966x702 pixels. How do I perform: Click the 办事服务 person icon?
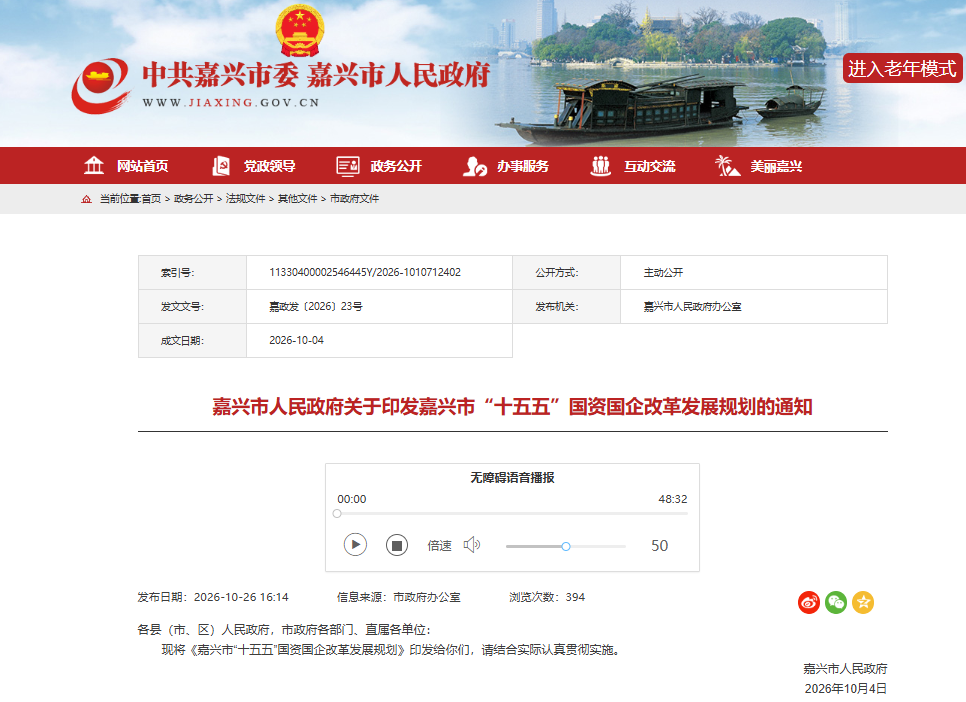(475, 166)
